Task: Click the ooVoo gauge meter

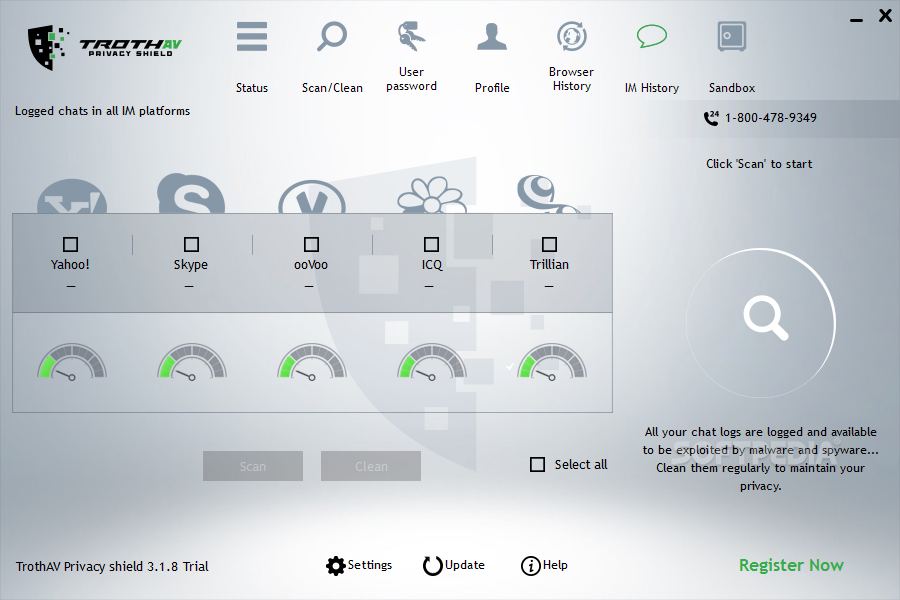Action: point(312,361)
